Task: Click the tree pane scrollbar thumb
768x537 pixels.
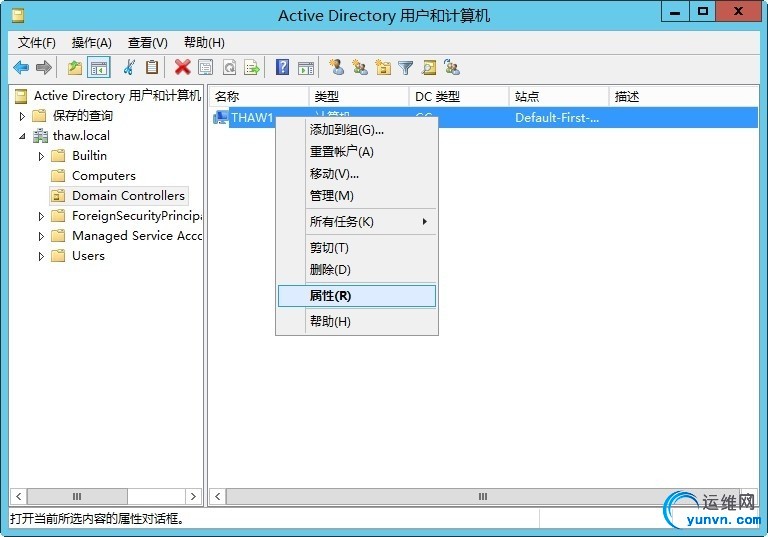Action: (77, 496)
